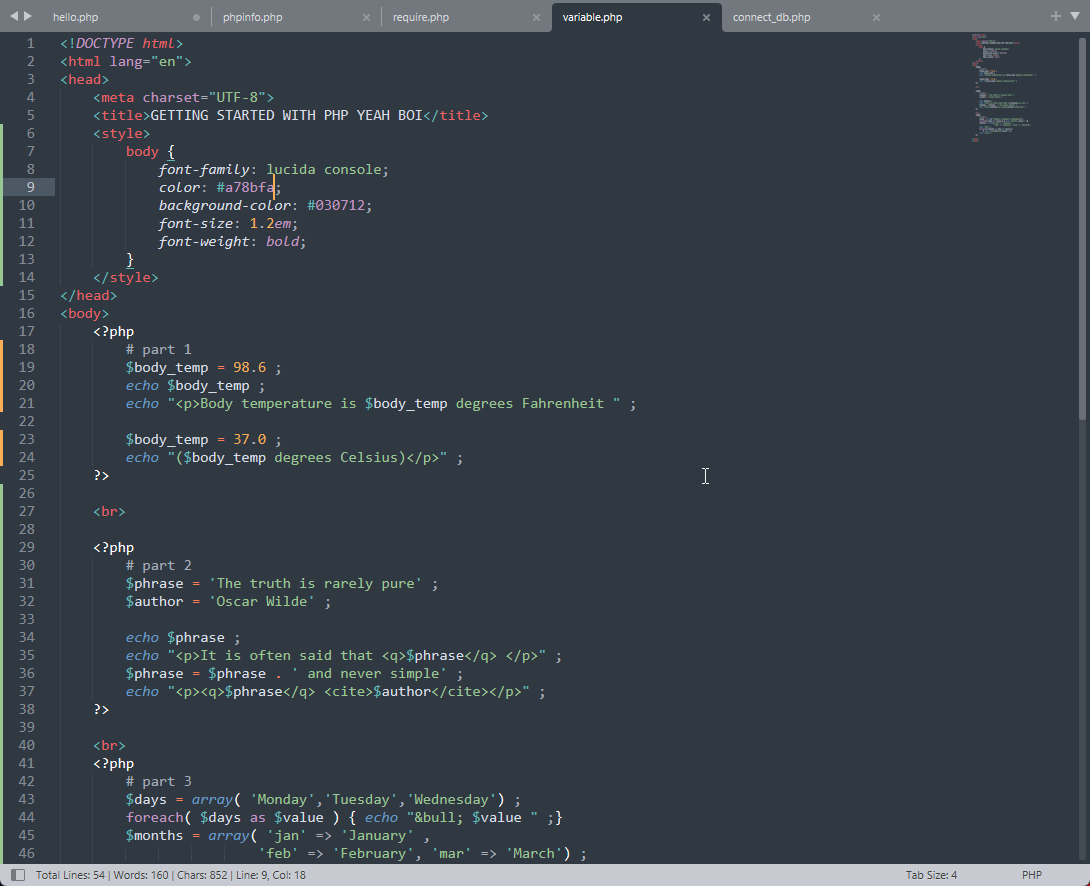Close the require.php tab
Viewport: 1090px width, 886px height.
point(536,17)
